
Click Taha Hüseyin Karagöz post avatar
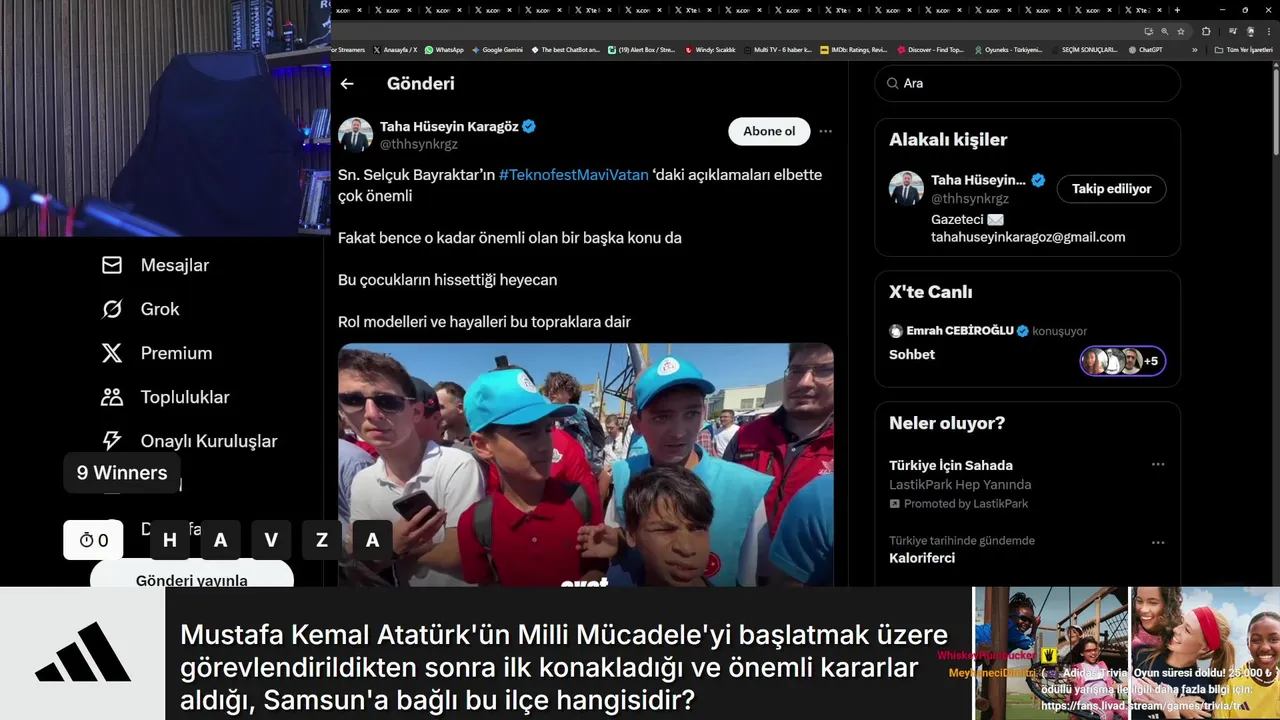click(355, 134)
